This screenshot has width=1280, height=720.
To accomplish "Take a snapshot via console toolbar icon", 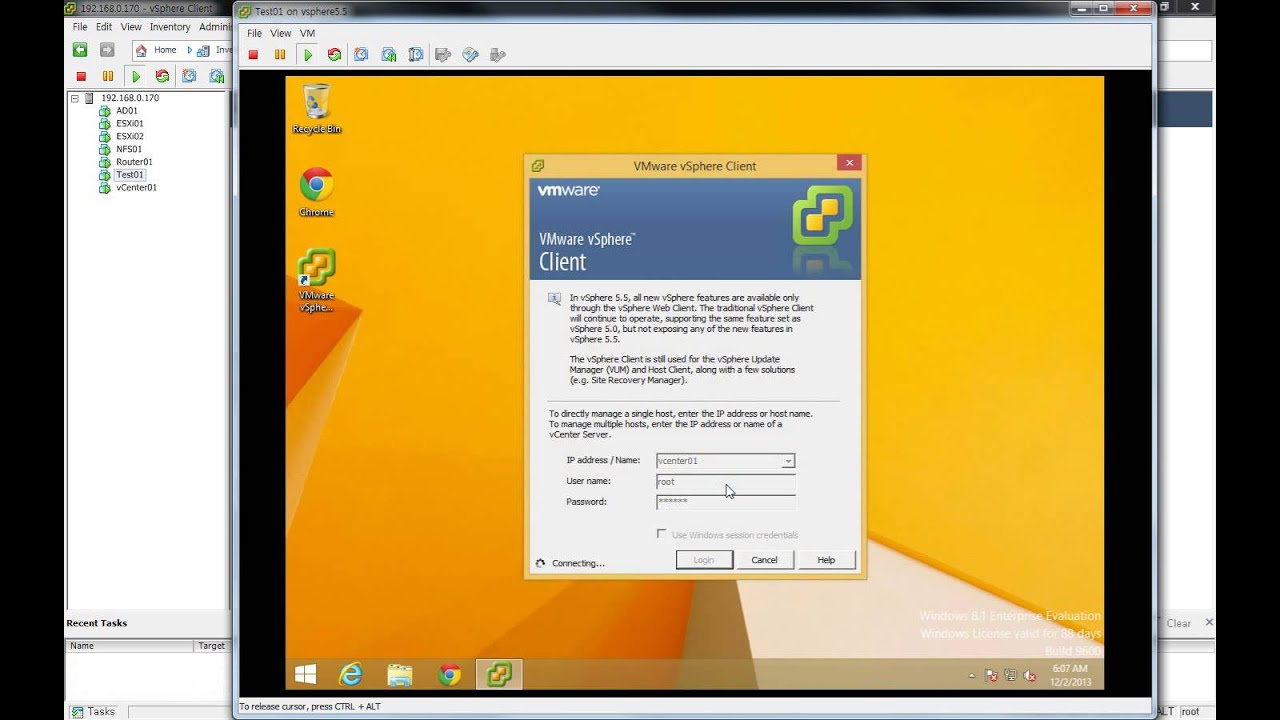I will tap(361, 55).
